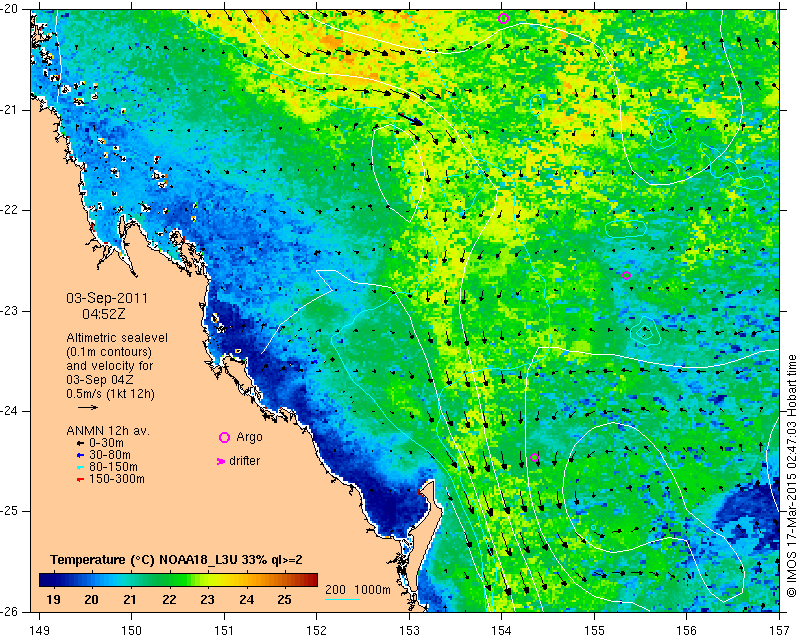Click the magenta drifter symbol in the legend
The width and height of the screenshot is (800, 640).
[x=221, y=461]
